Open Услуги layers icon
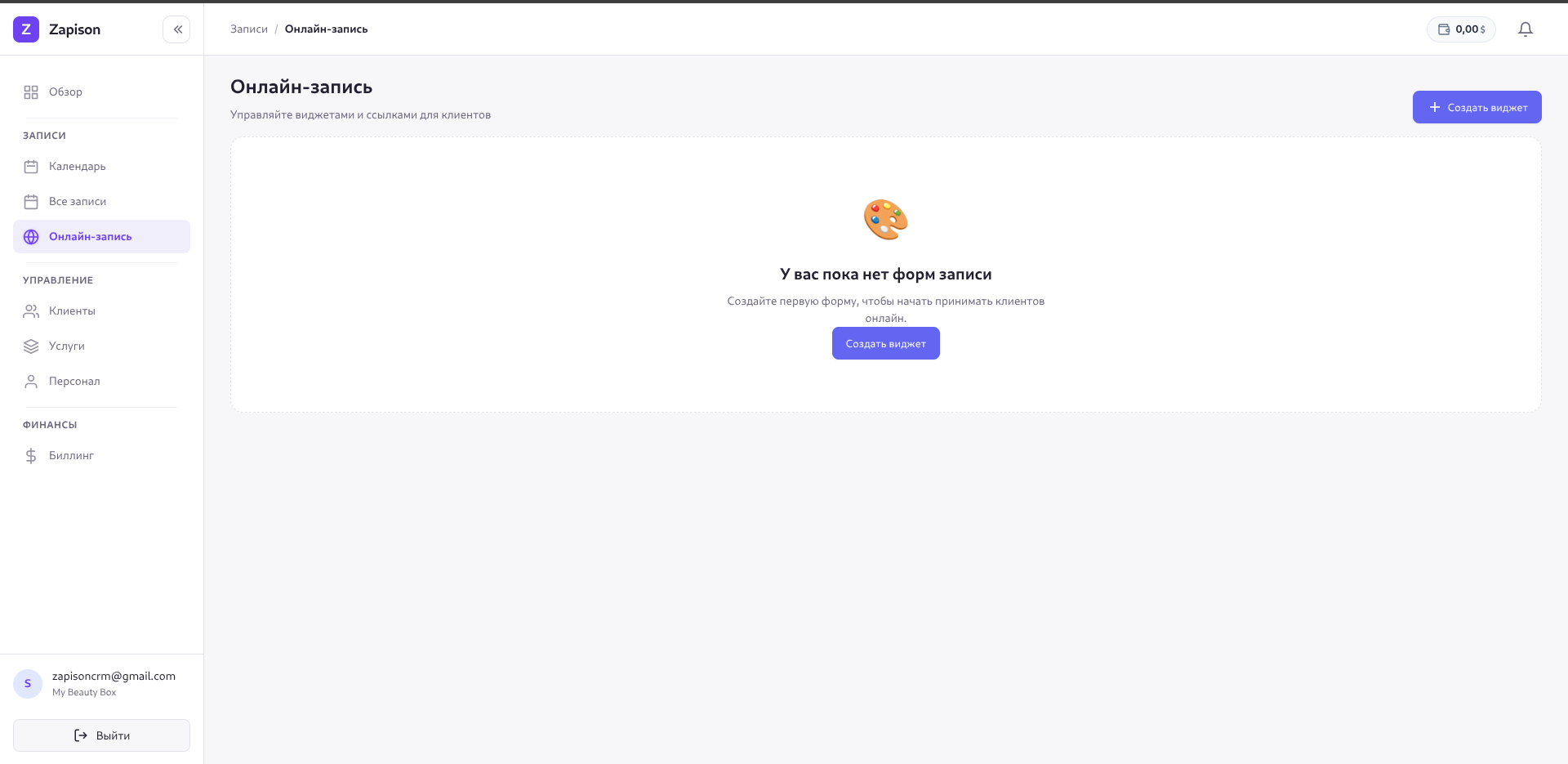1568x764 pixels. pos(31,346)
